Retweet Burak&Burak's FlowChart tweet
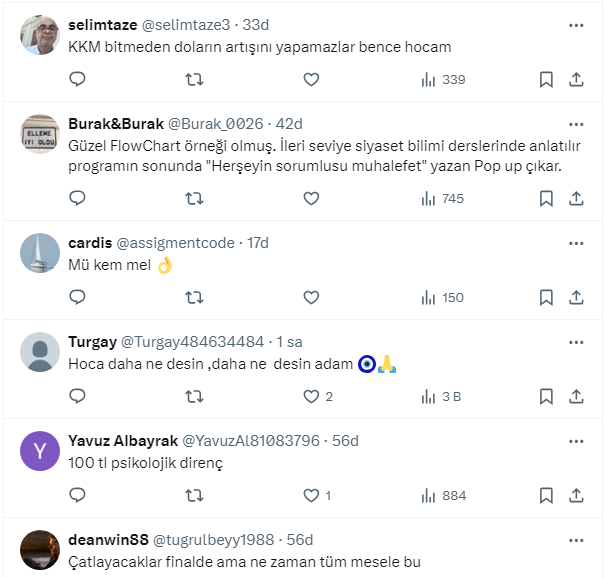 pyautogui.click(x=194, y=198)
